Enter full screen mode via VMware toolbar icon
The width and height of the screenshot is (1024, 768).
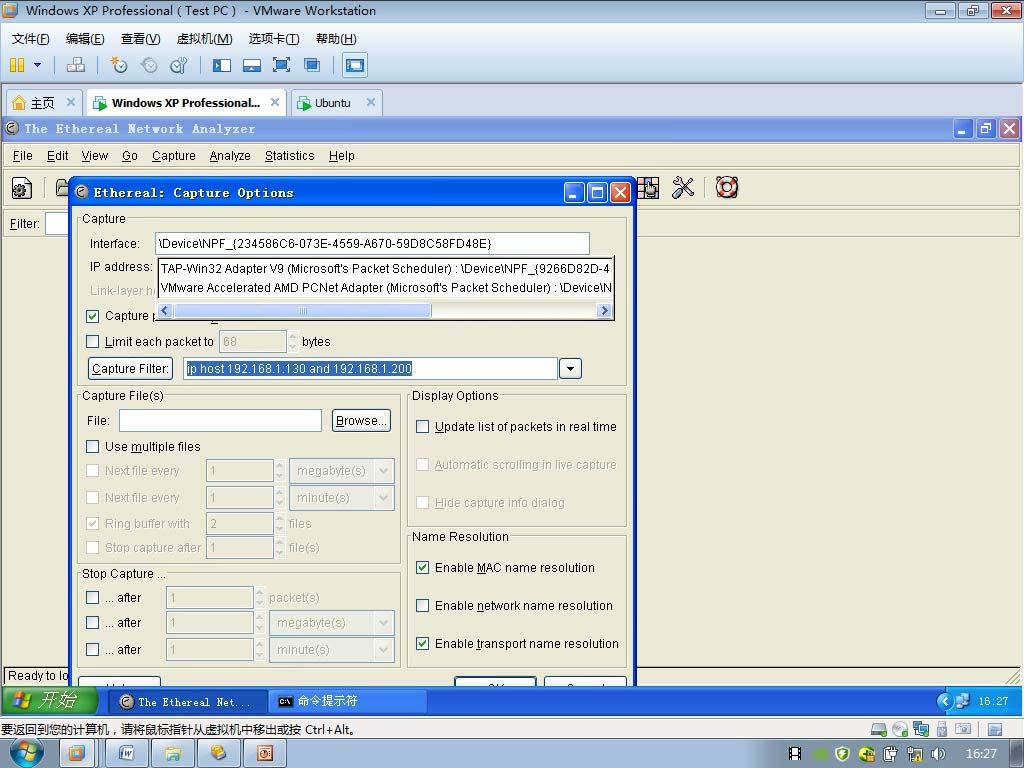click(x=281, y=65)
